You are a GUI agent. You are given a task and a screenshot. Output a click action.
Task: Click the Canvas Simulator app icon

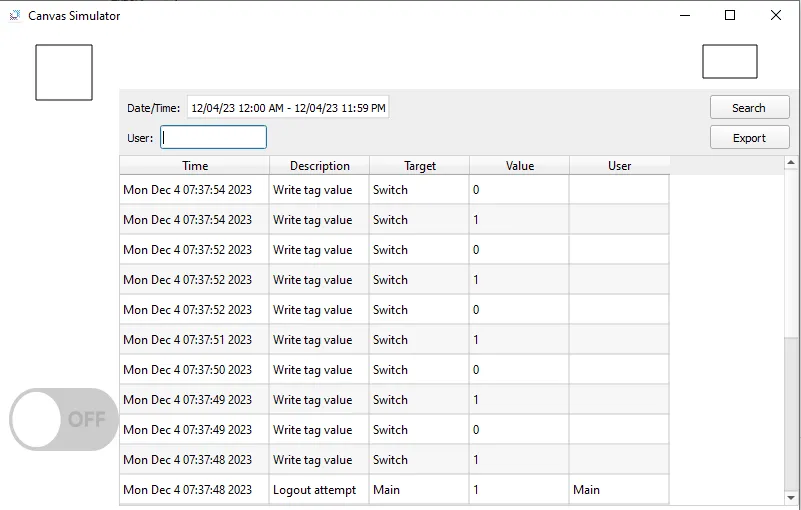[15, 15]
